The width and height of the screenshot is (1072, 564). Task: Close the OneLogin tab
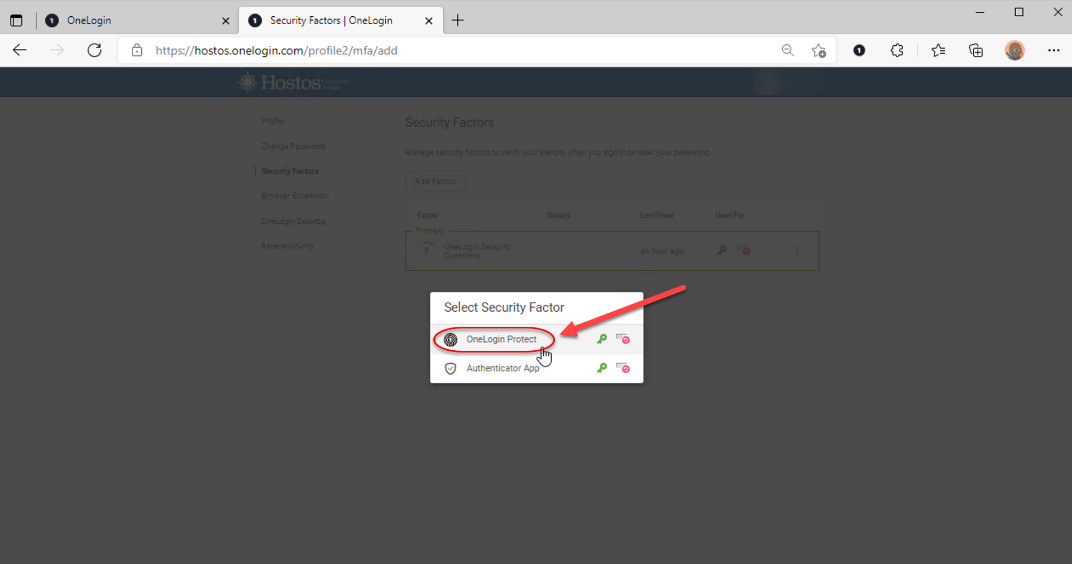pos(226,21)
